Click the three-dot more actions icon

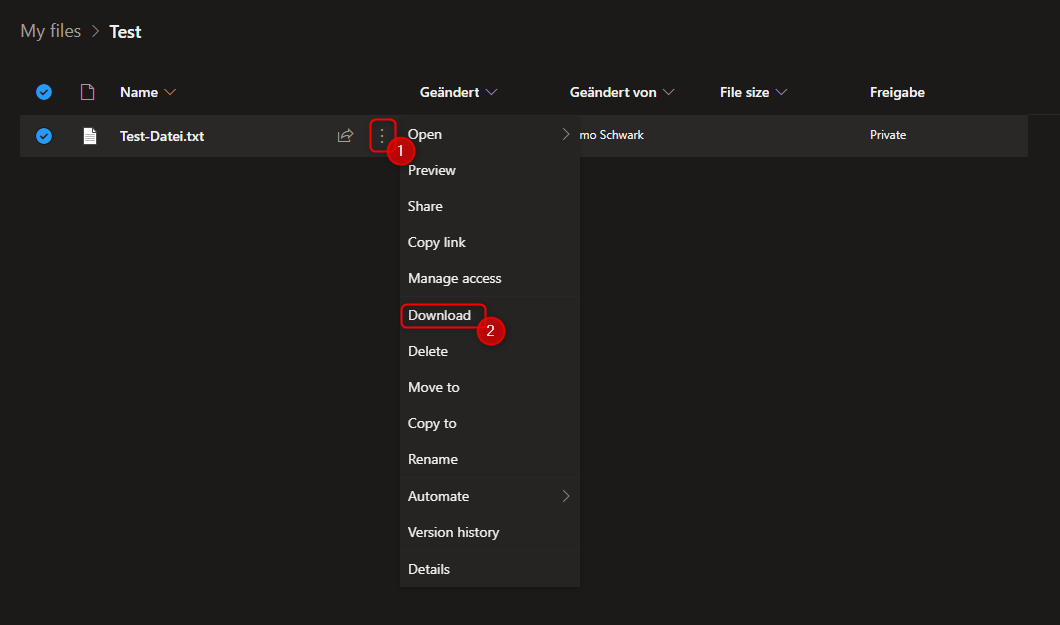pos(381,135)
